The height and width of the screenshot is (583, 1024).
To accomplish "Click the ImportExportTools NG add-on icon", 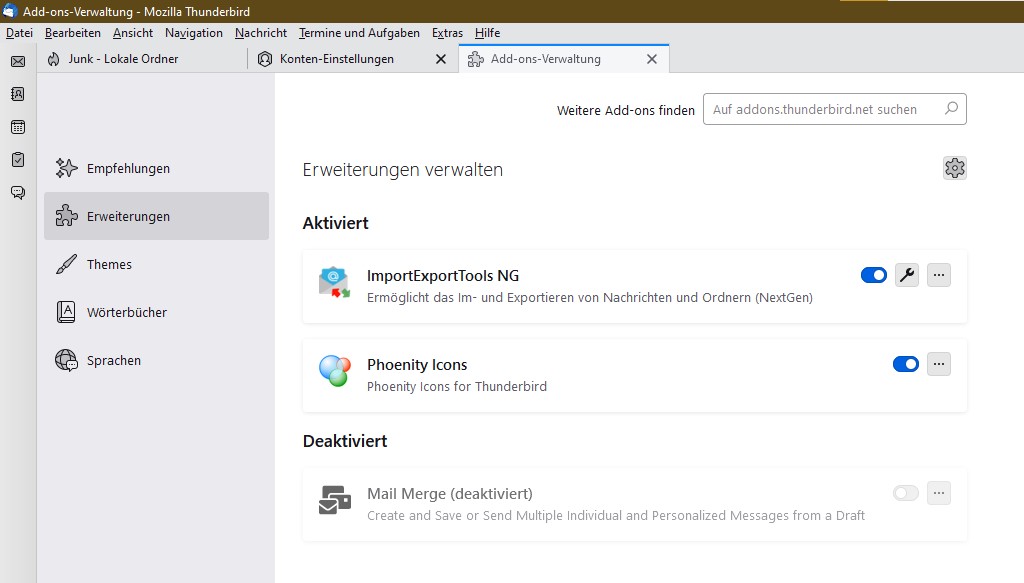I will click(334, 283).
